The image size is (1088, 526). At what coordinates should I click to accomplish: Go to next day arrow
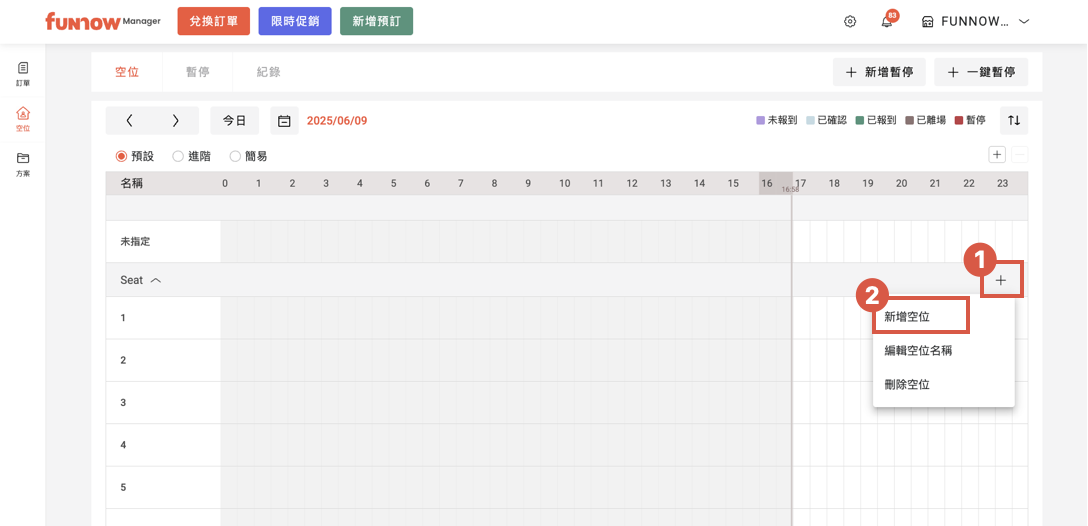pyautogui.click(x=176, y=121)
